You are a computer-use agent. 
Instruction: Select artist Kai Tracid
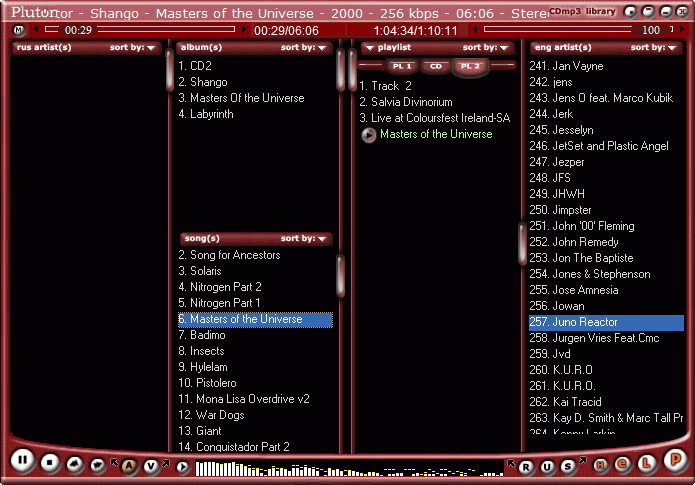[566, 402]
